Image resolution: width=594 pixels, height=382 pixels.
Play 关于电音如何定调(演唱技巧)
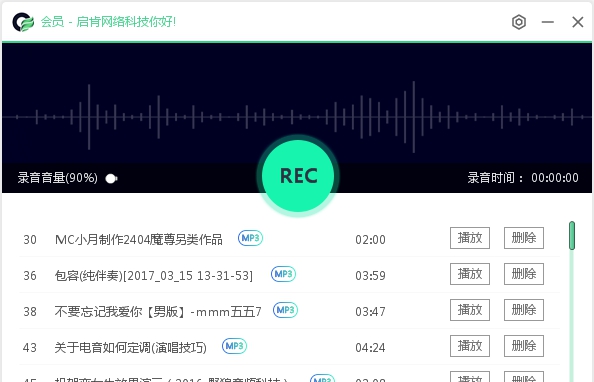[470, 346]
